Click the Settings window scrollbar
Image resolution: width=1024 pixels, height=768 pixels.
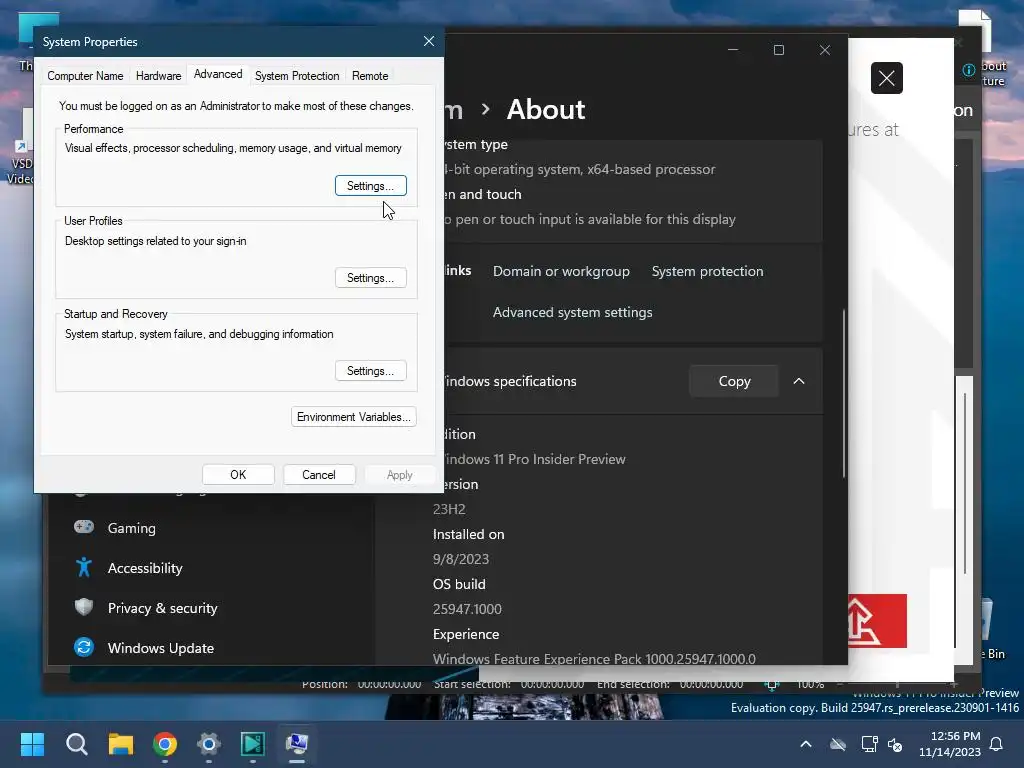tap(844, 394)
